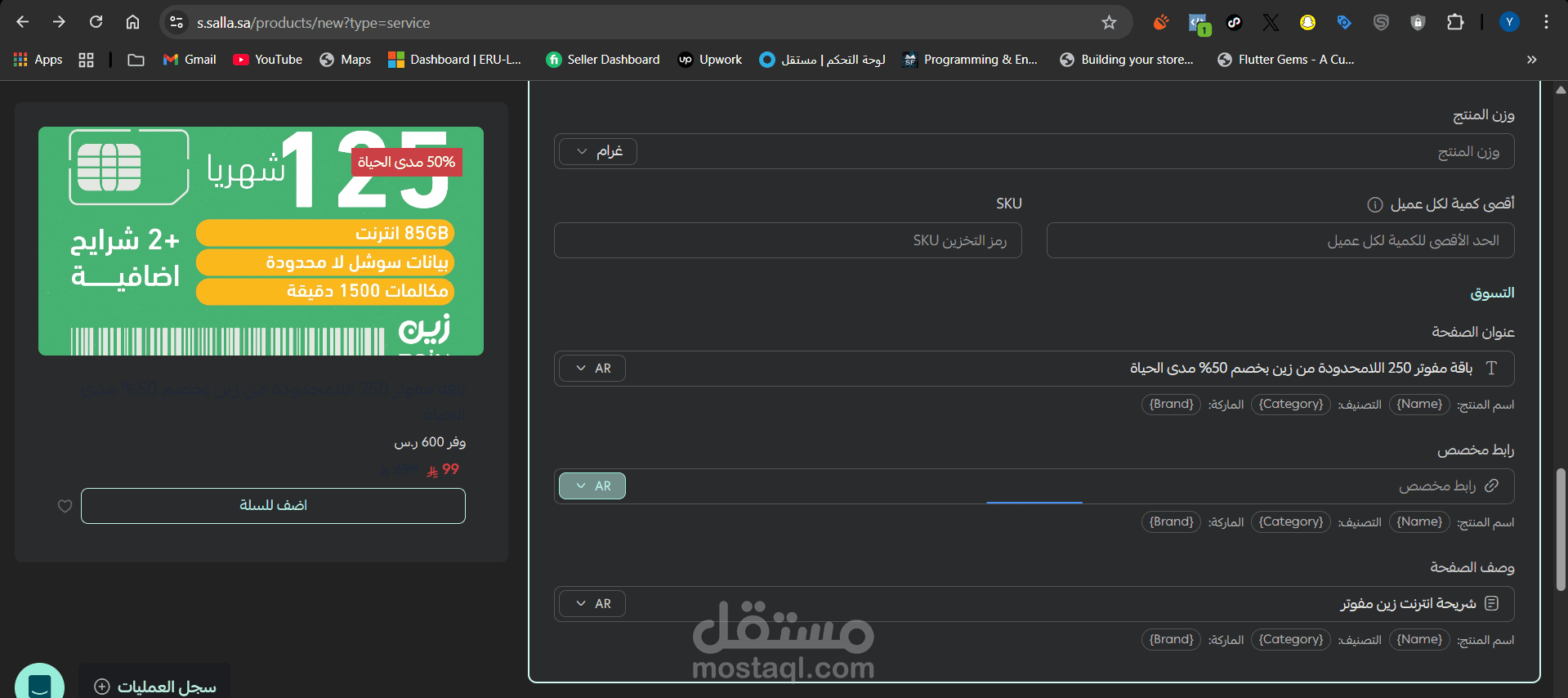Click the info icon beside أقصى كمية لكل عميل

pyautogui.click(x=1375, y=204)
